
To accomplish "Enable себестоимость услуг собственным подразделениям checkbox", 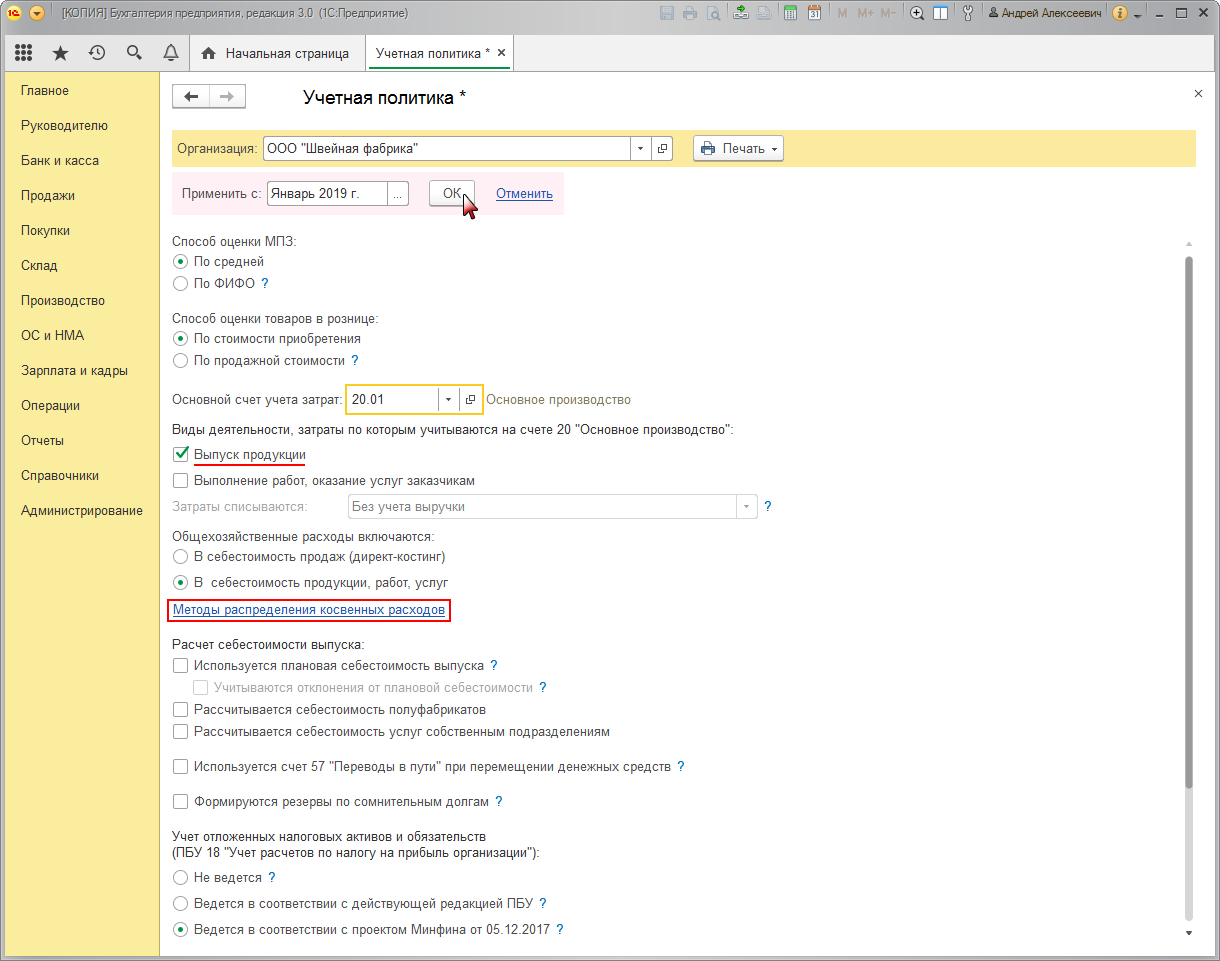I will (x=181, y=731).
